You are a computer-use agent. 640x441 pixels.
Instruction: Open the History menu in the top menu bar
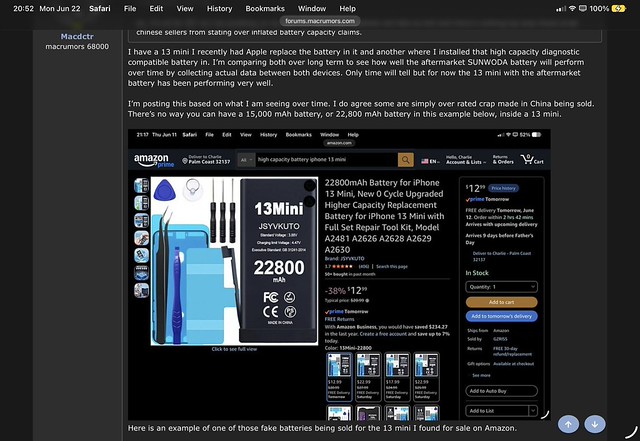tap(219, 9)
